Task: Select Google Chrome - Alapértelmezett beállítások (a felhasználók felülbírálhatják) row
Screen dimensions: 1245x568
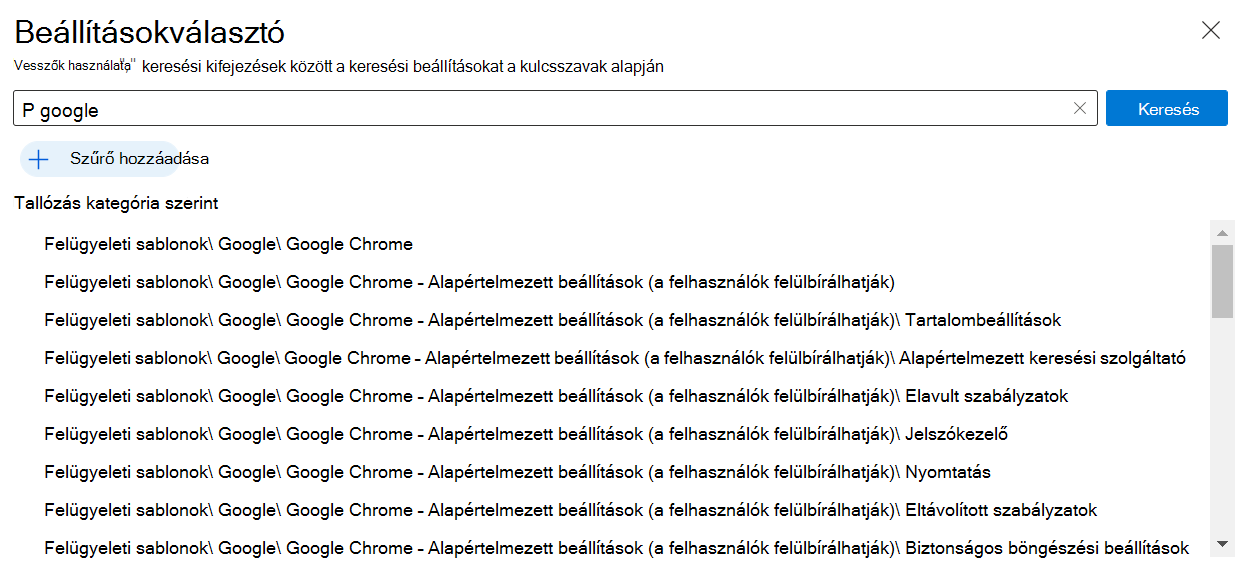Action: coord(470,282)
